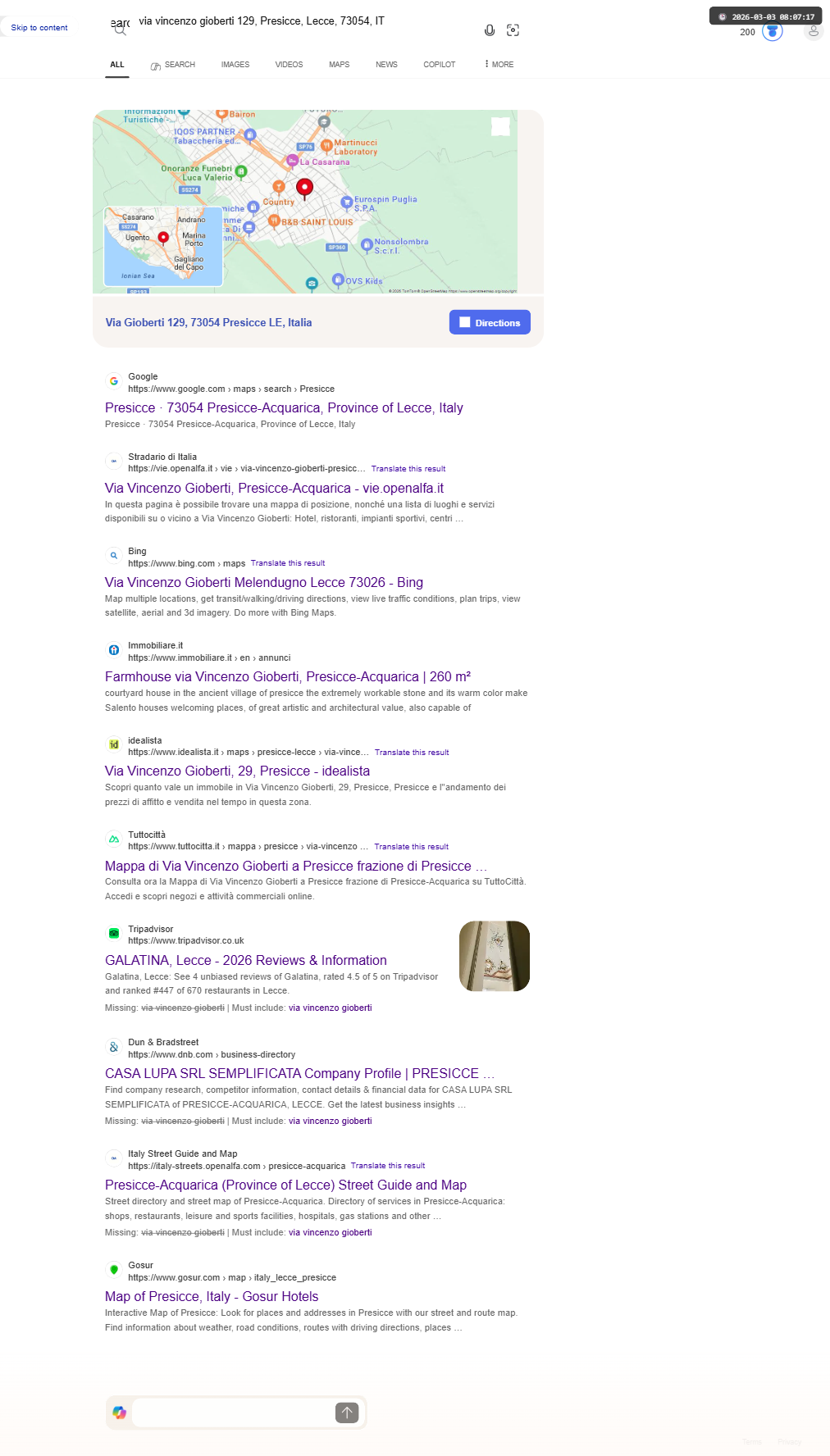Open Mappa di Via Vincenzo Gioberti result
Image resolution: width=830 pixels, height=1456 pixels.
tap(296, 867)
